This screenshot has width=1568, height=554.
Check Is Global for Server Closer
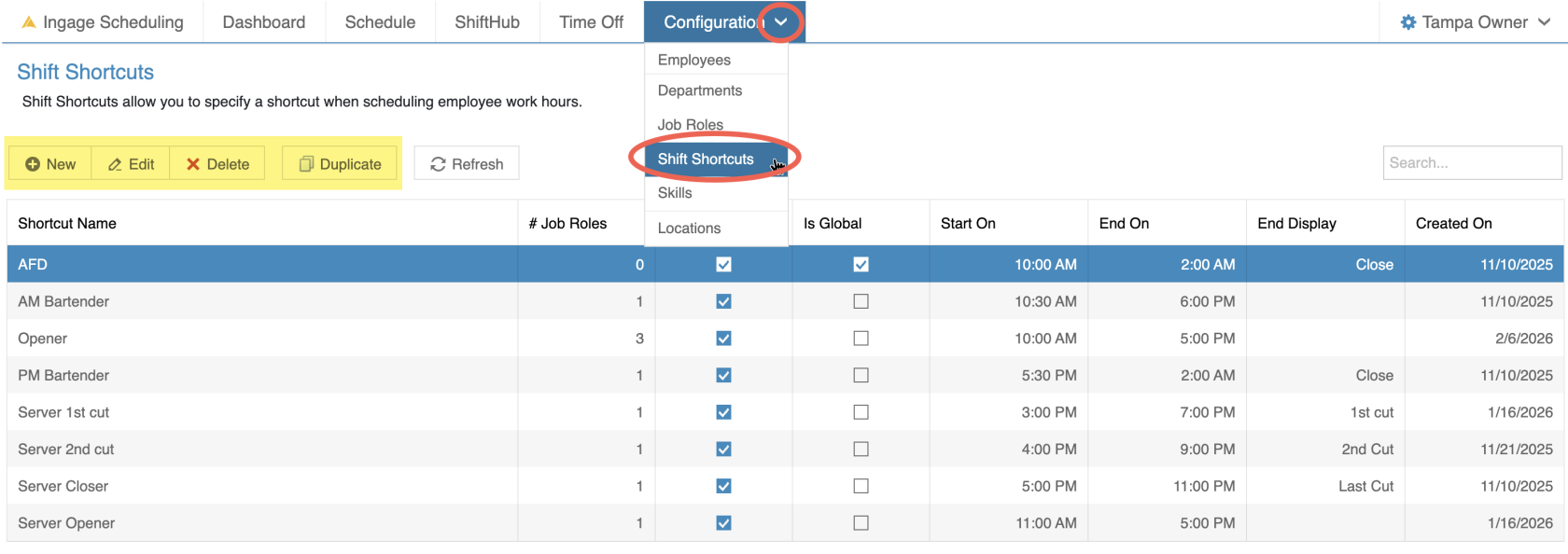[861, 486]
